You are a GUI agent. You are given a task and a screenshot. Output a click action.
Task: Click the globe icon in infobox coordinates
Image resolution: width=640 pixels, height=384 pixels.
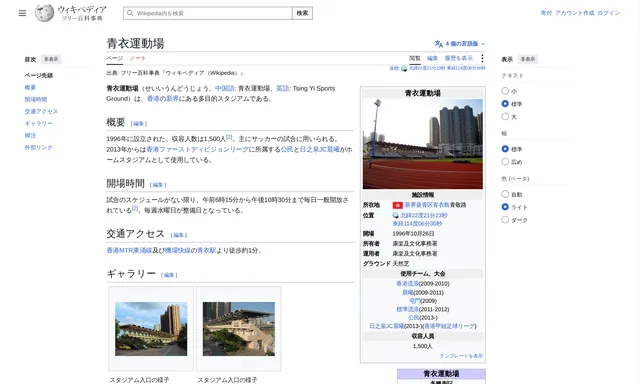point(396,215)
